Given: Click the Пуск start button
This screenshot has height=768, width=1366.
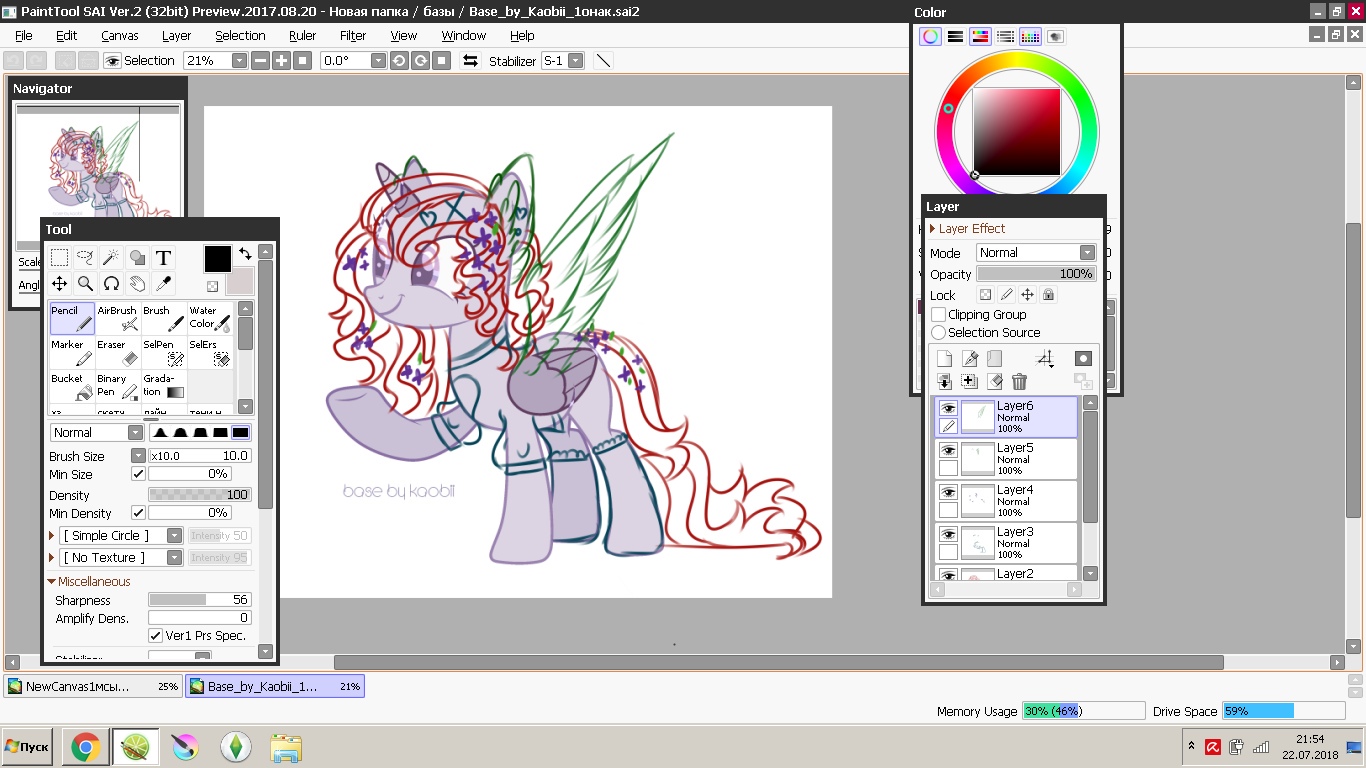Looking at the screenshot, I should pyautogui.click(x=27, y=747).
